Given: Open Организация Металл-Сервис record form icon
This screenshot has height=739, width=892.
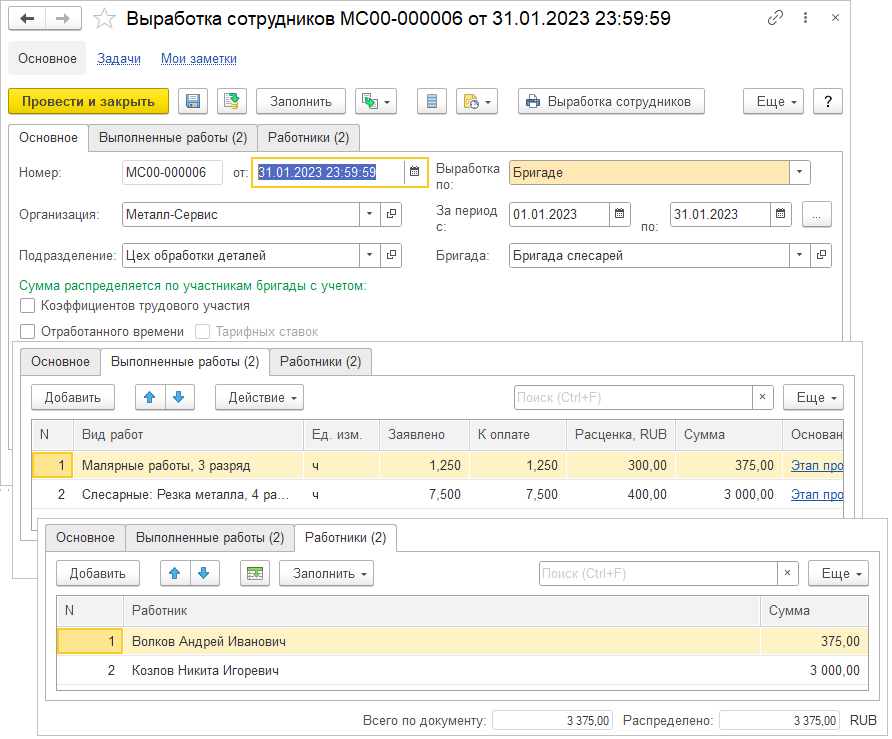Looking at the screenshot, I should point(391,214).
